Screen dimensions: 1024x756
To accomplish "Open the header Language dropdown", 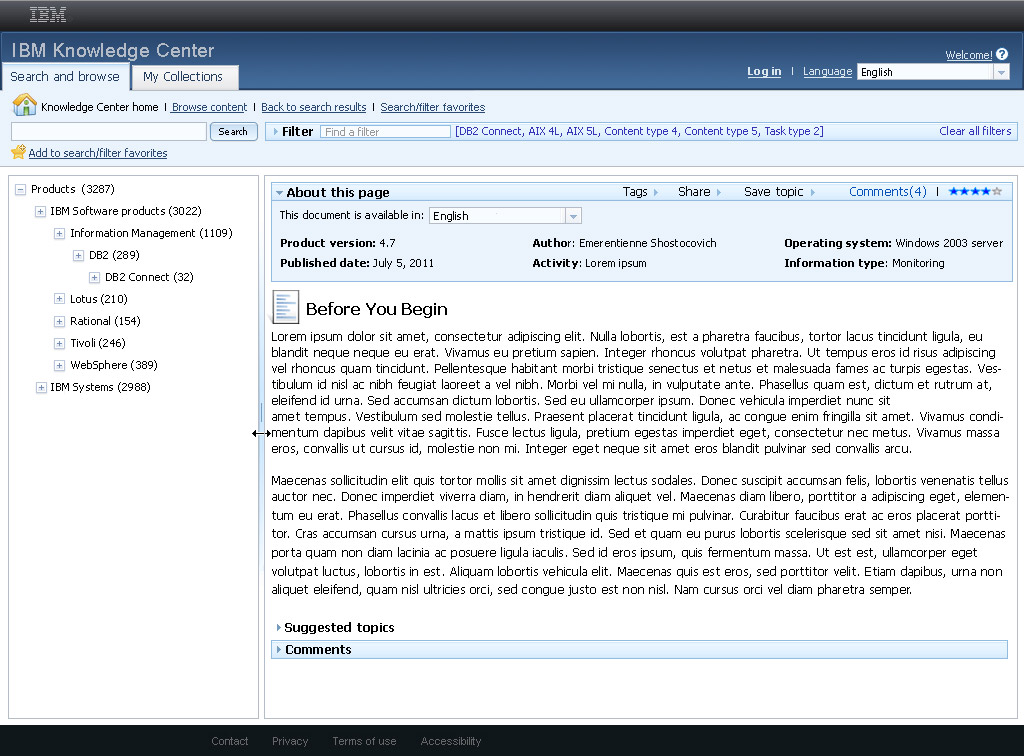I will [1001, 72].
